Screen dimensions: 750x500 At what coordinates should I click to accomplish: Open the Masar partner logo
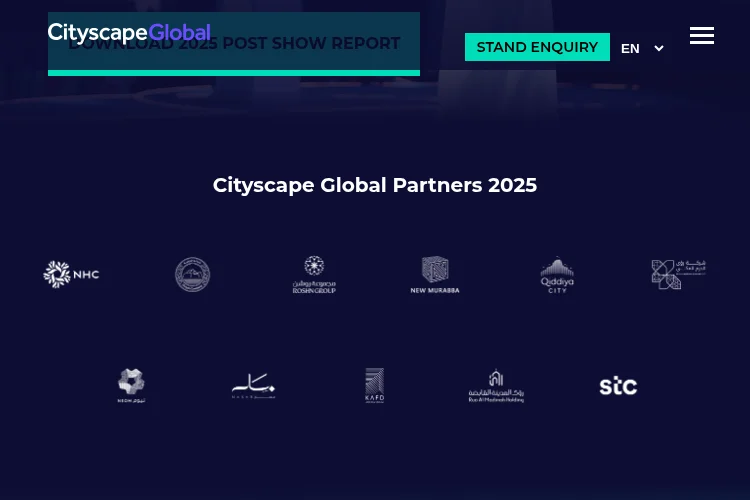[254, 386]
